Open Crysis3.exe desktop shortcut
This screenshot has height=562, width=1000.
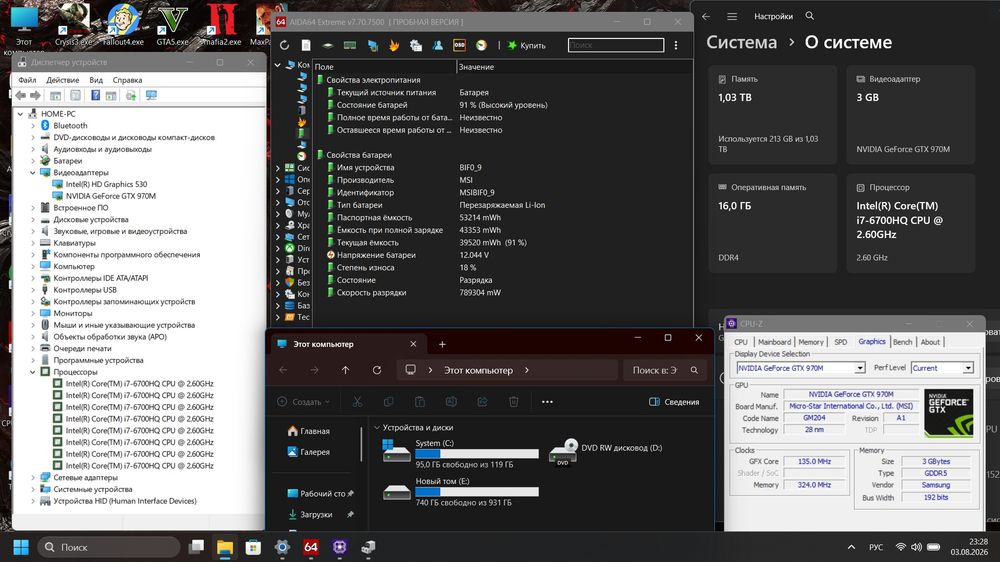coord(74,24)
